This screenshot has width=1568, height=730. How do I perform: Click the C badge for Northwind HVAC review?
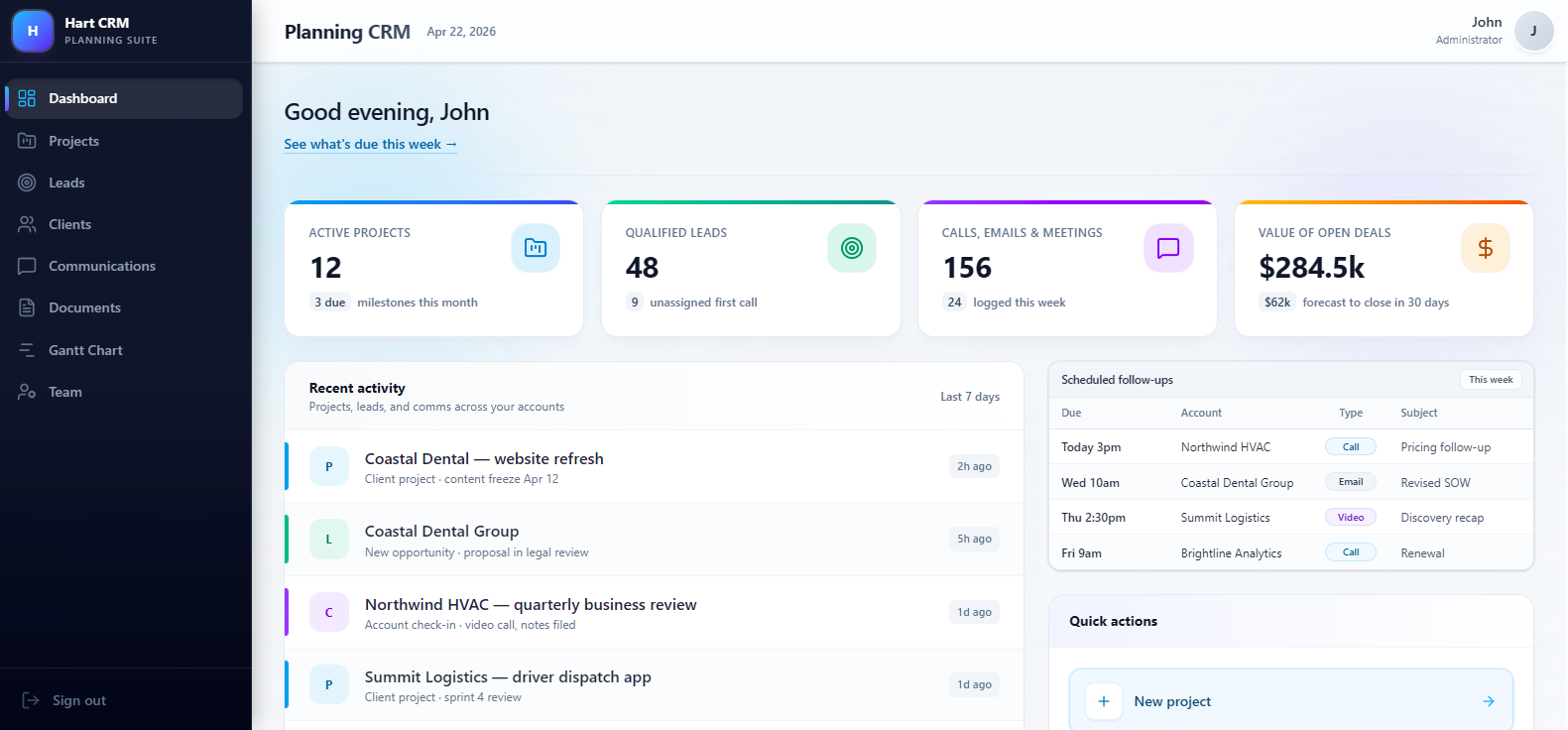click(329, 612)
